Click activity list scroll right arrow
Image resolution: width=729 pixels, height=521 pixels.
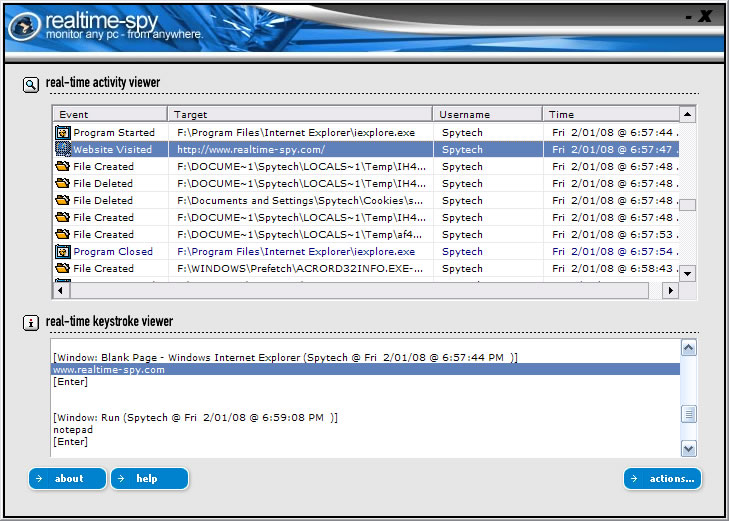[x=670, y=290]
